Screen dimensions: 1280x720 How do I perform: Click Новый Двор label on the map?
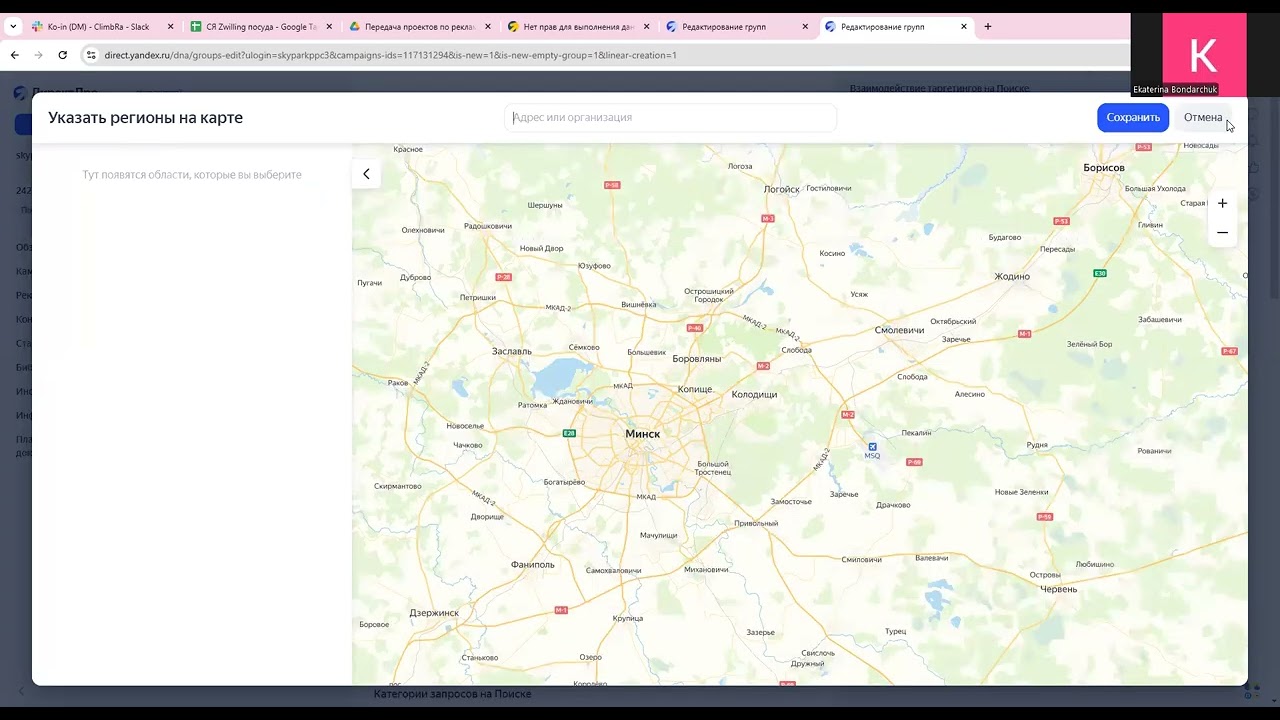click(542, 248)
